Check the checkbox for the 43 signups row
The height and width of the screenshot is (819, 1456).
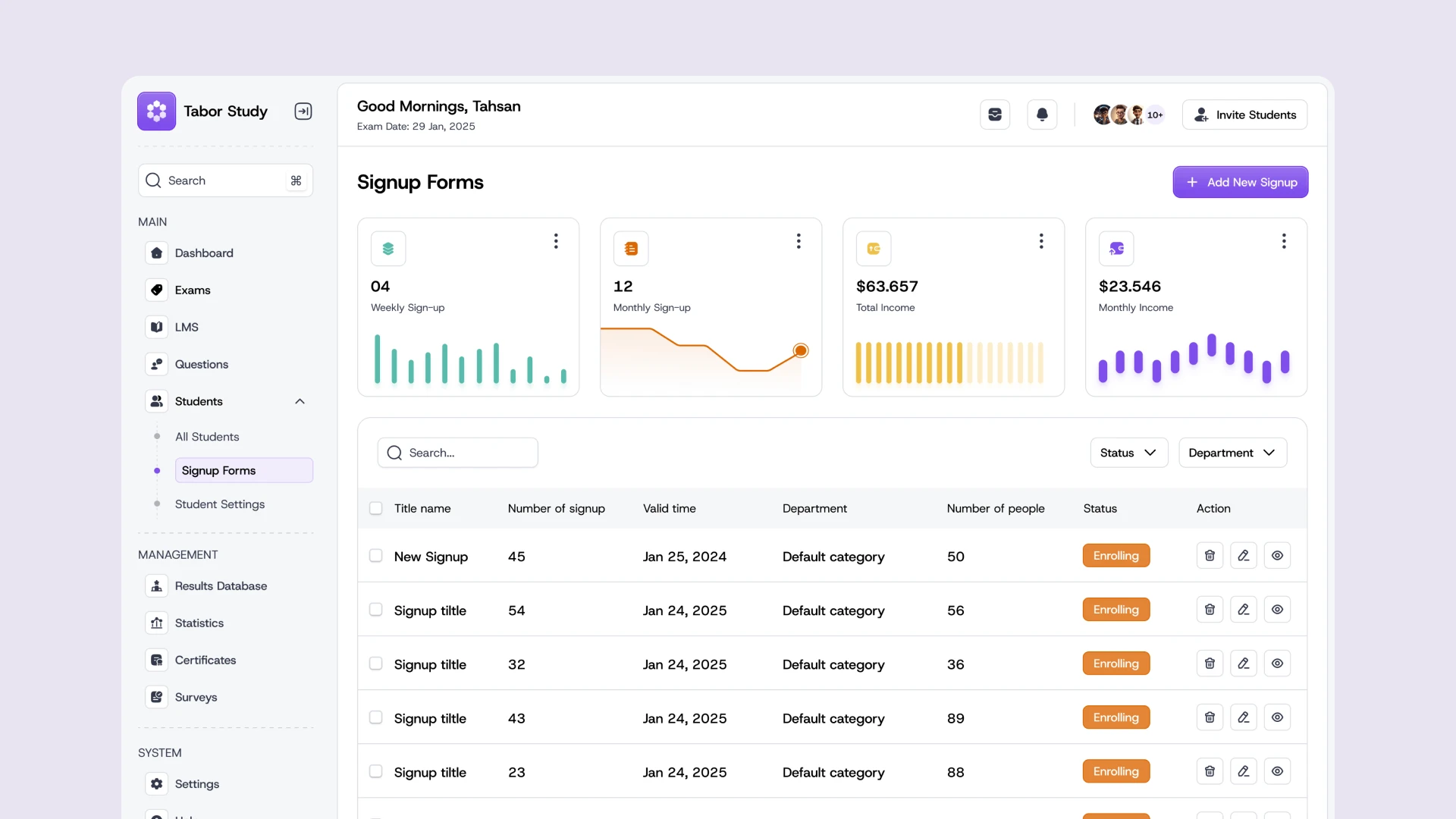375,717
